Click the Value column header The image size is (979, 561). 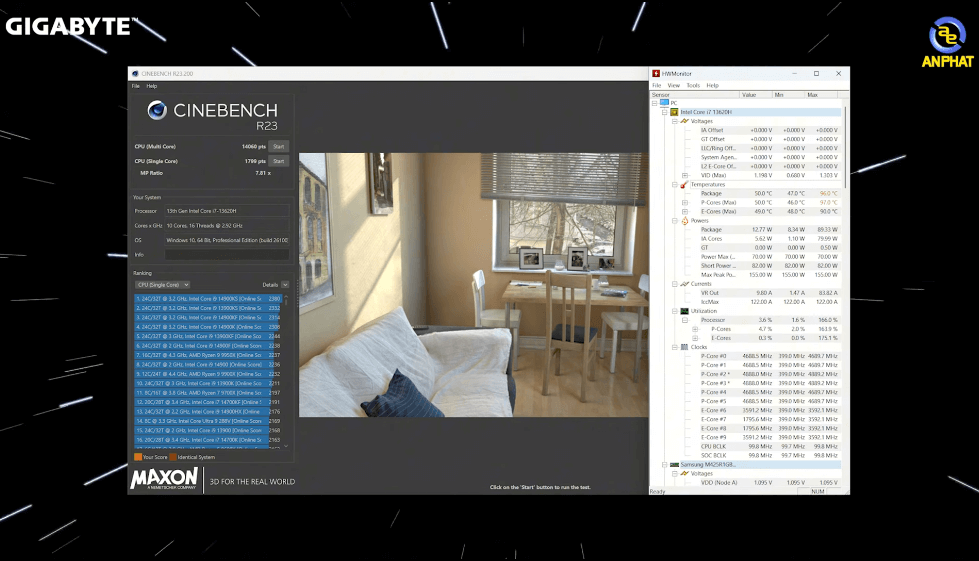click(x=755, y=95)
